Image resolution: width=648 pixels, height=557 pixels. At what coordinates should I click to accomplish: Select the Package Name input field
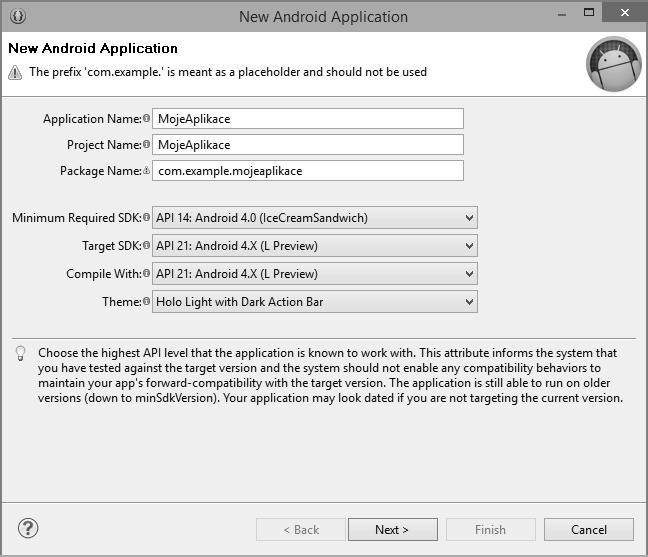(308, 171)
